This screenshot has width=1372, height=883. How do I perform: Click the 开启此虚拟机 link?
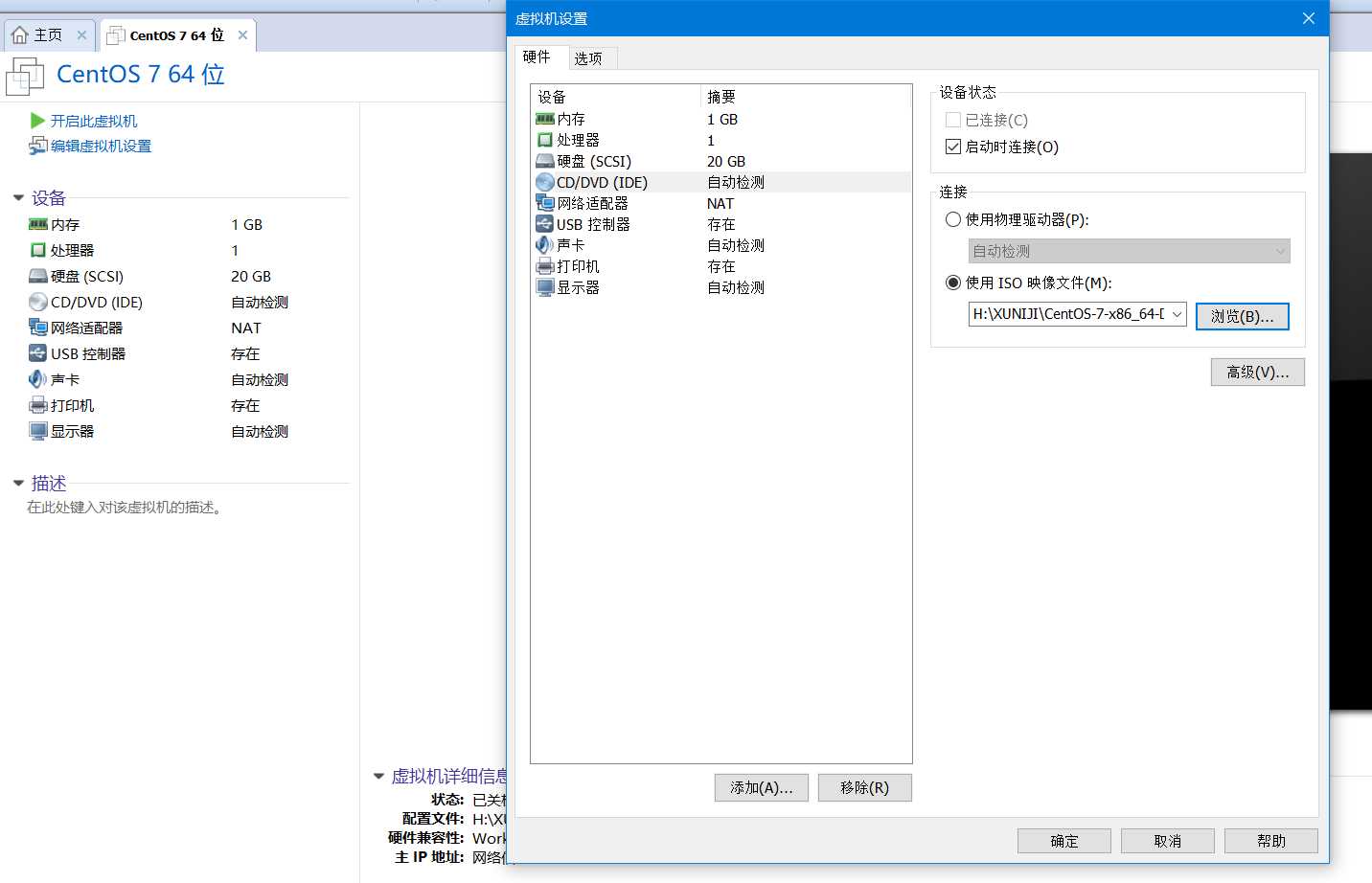click(x=94, y=121)
